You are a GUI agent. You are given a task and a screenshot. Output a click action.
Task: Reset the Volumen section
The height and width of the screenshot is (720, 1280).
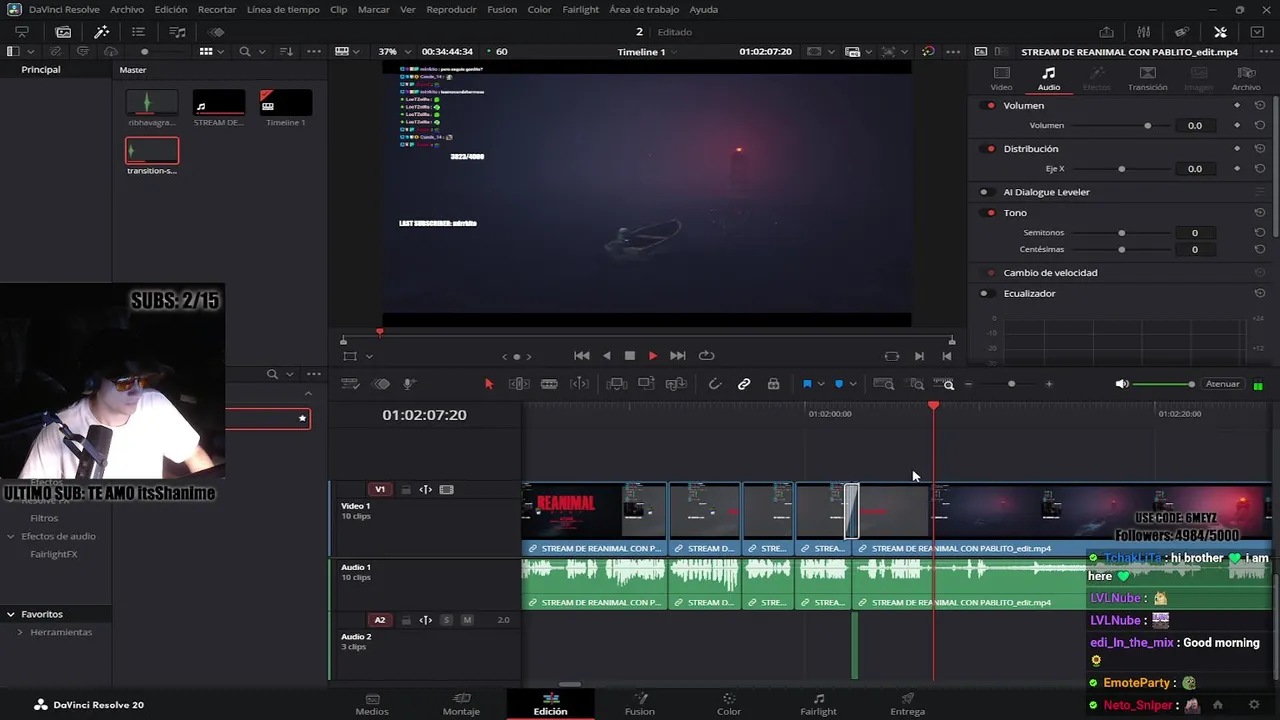coord(1260,105)
